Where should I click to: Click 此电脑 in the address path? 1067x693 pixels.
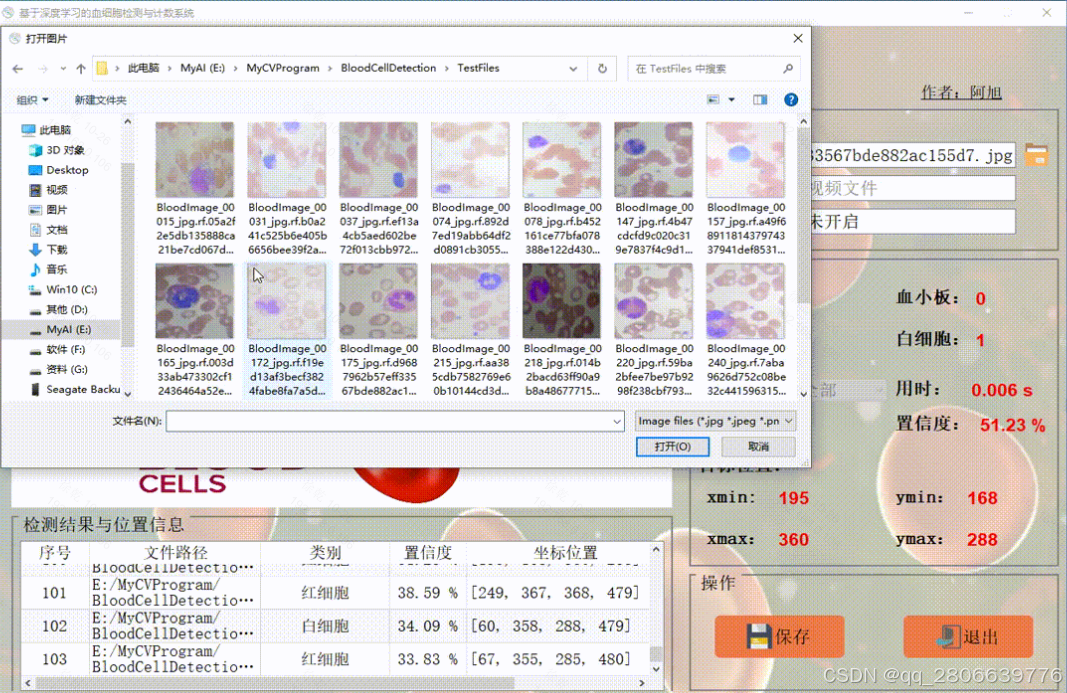(x=143, y=68)
